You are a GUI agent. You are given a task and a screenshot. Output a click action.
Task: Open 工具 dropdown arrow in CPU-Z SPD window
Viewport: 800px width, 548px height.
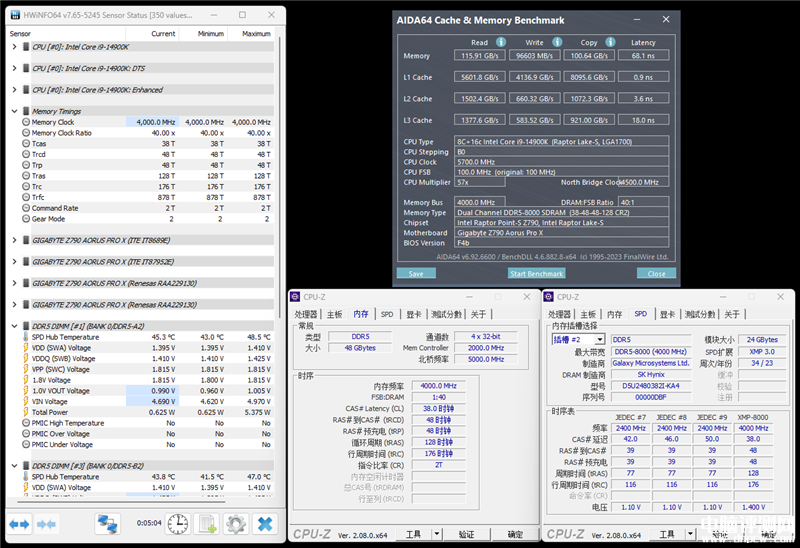pyautogui.click(x=690, y=534)
